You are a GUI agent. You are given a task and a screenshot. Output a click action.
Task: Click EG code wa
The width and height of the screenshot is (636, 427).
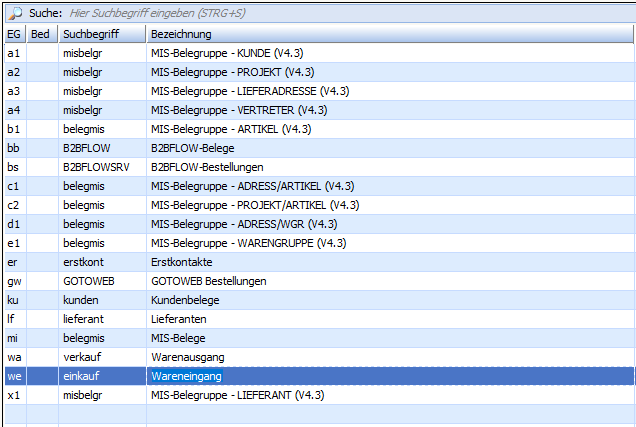click(14, 357)
